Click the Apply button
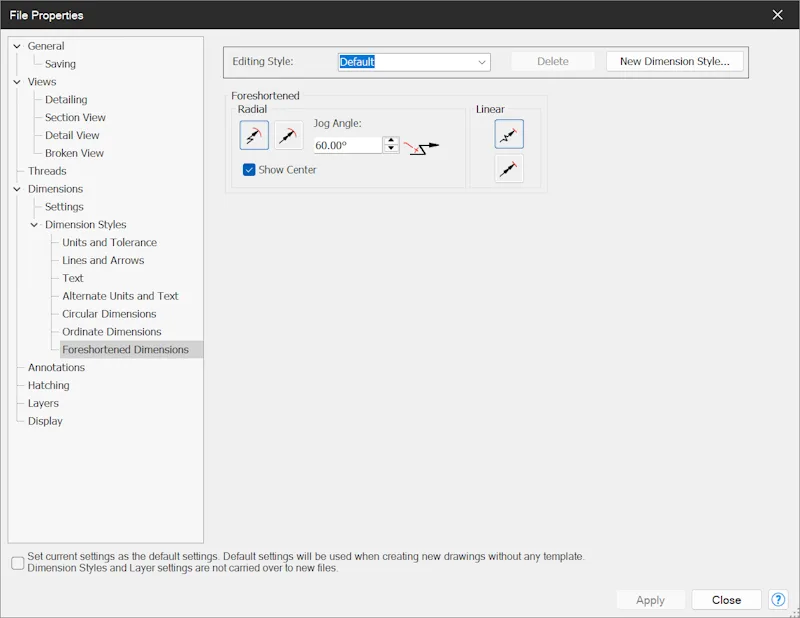 click(x=650, y=600)
